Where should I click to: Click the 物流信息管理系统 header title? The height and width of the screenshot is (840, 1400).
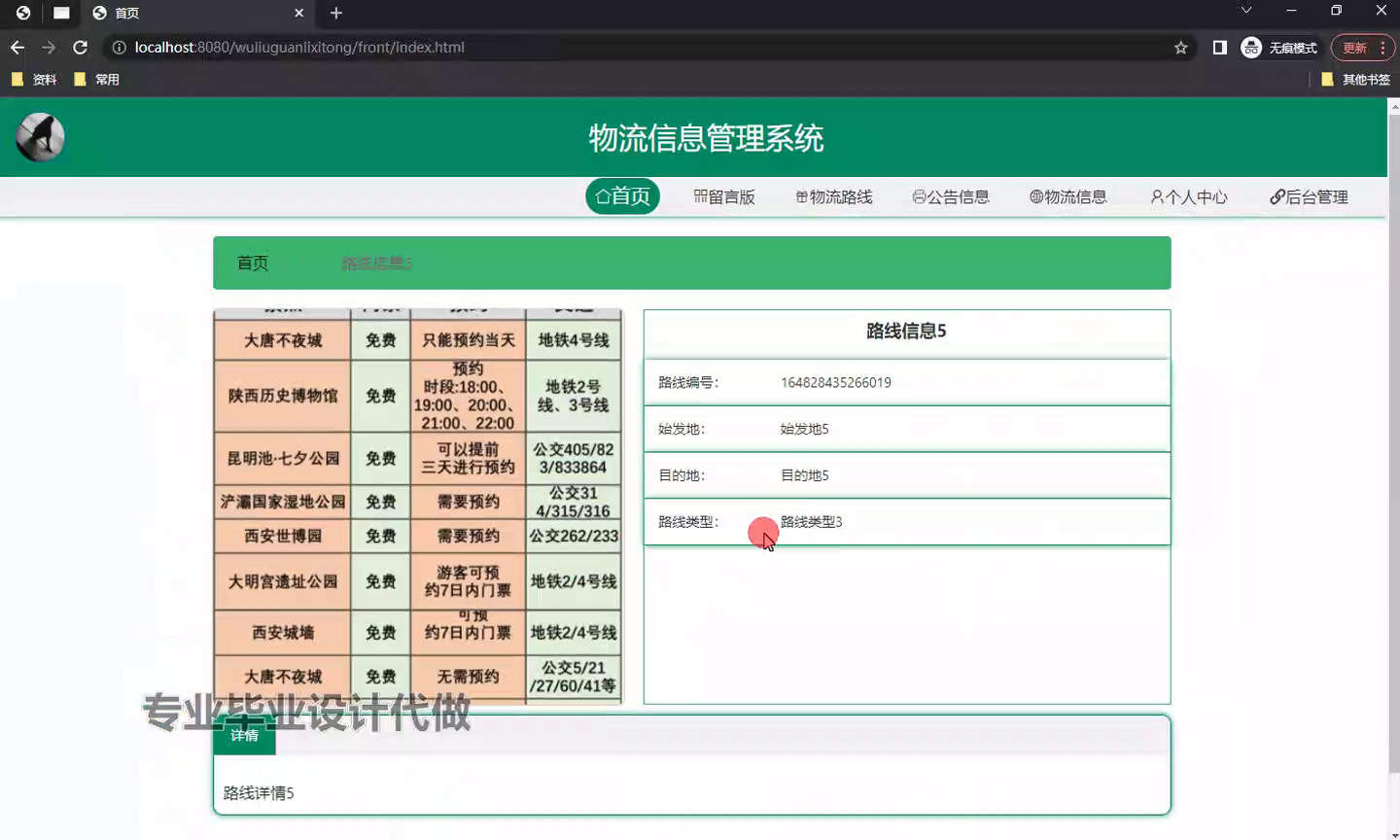pyautogui.click(x=707, y=138)
